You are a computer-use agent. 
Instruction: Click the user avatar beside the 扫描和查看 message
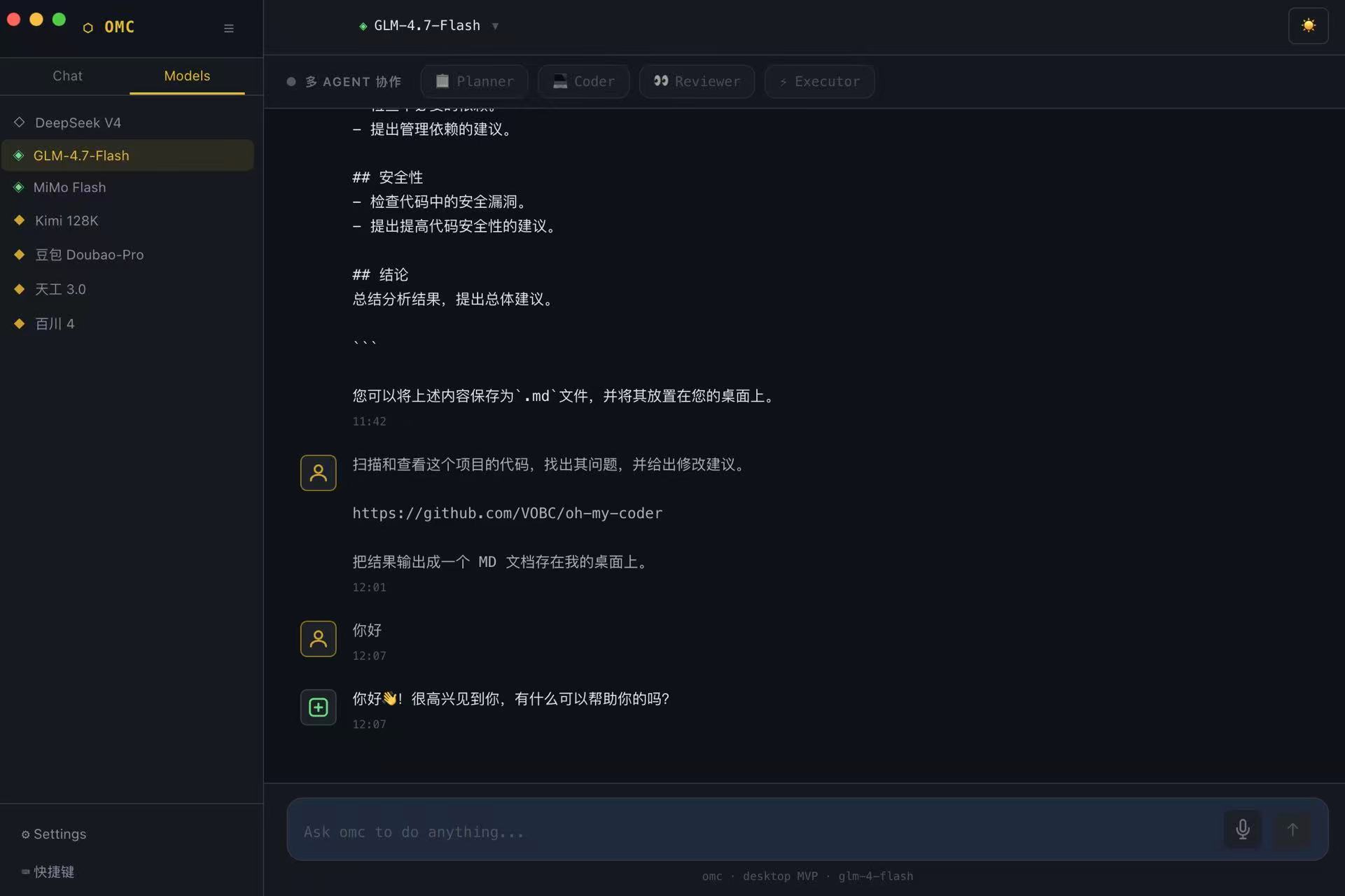point(319,472)
